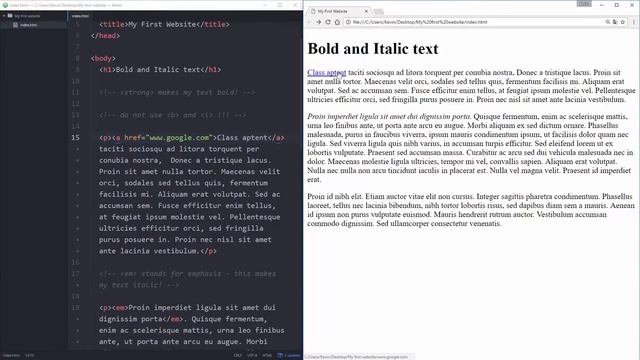Click the browser forward arrow
640x360 pixels.
point(318,22)
